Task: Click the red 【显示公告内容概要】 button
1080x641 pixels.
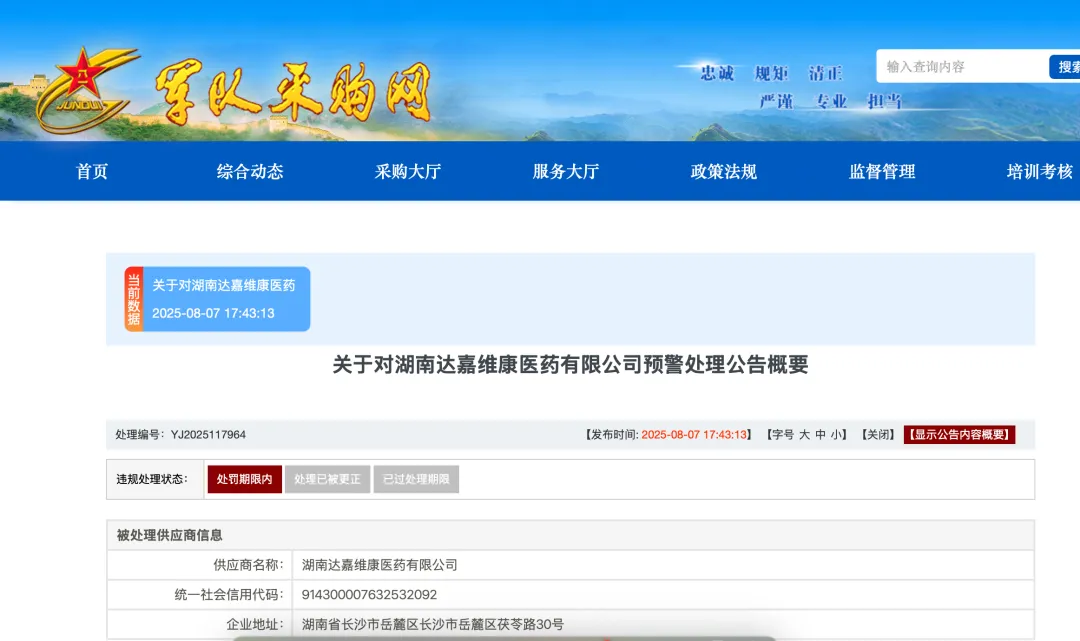Action: coord(959,434)
